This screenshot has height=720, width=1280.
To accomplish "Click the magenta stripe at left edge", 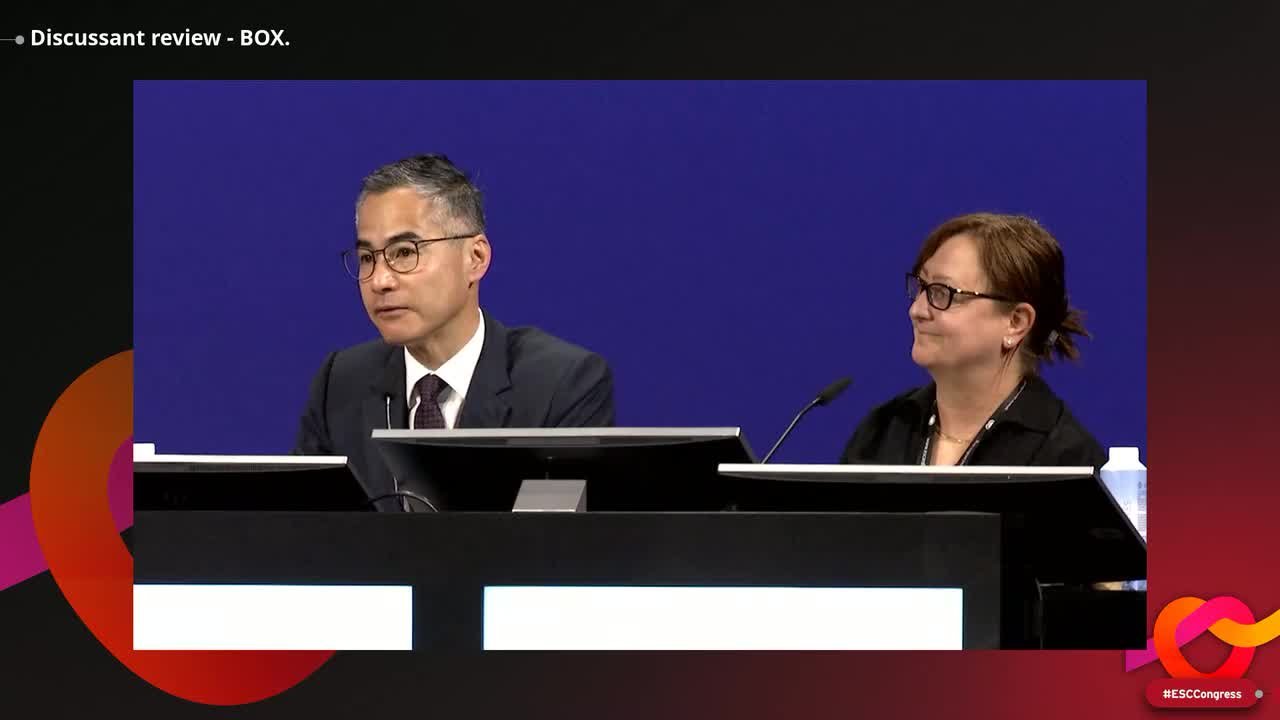I will (22, 540).
